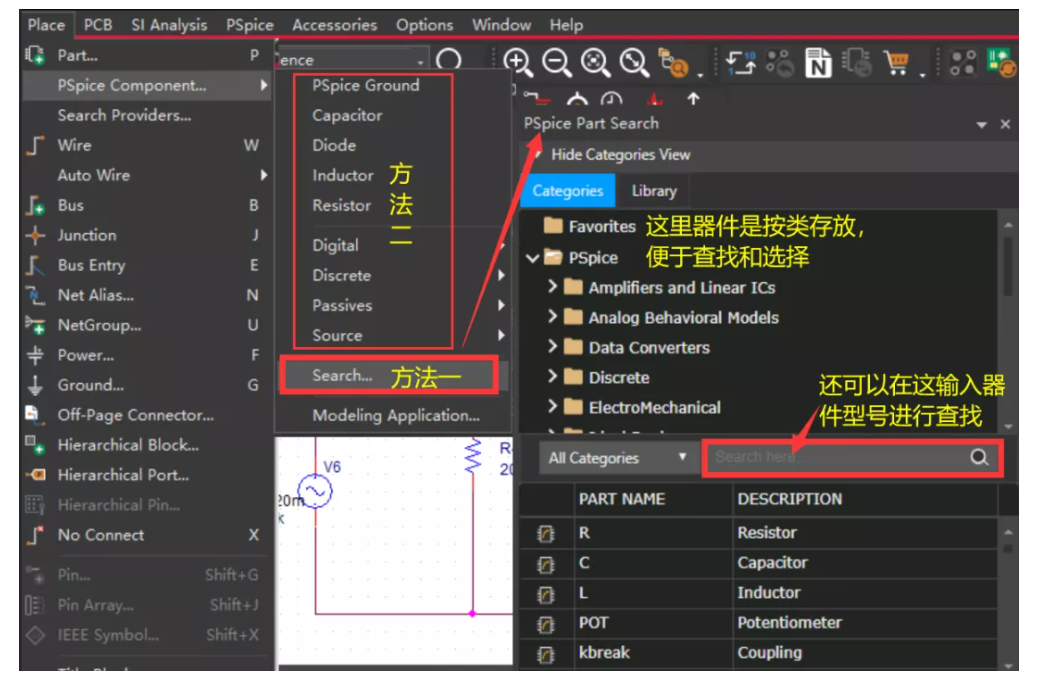This screenshot has height=693, width=1049.
Task: Choose Power from the Place menu
Action: point(145,355)
